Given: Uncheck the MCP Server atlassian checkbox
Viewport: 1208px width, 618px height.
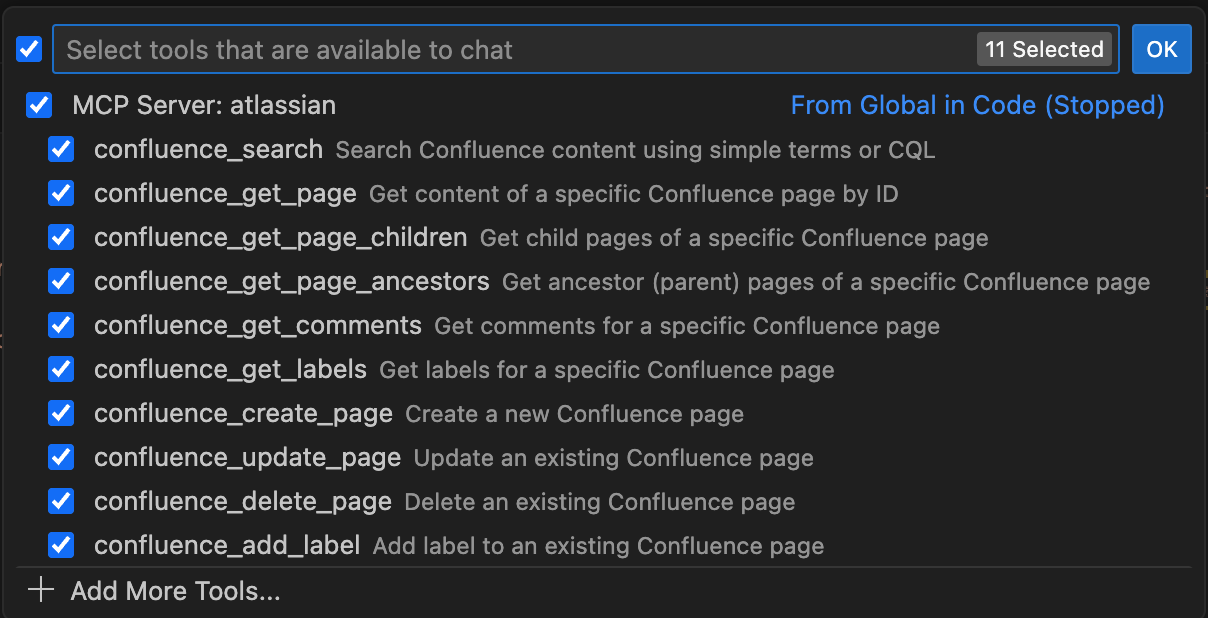Looking at the screenshot, I should 39,105.
